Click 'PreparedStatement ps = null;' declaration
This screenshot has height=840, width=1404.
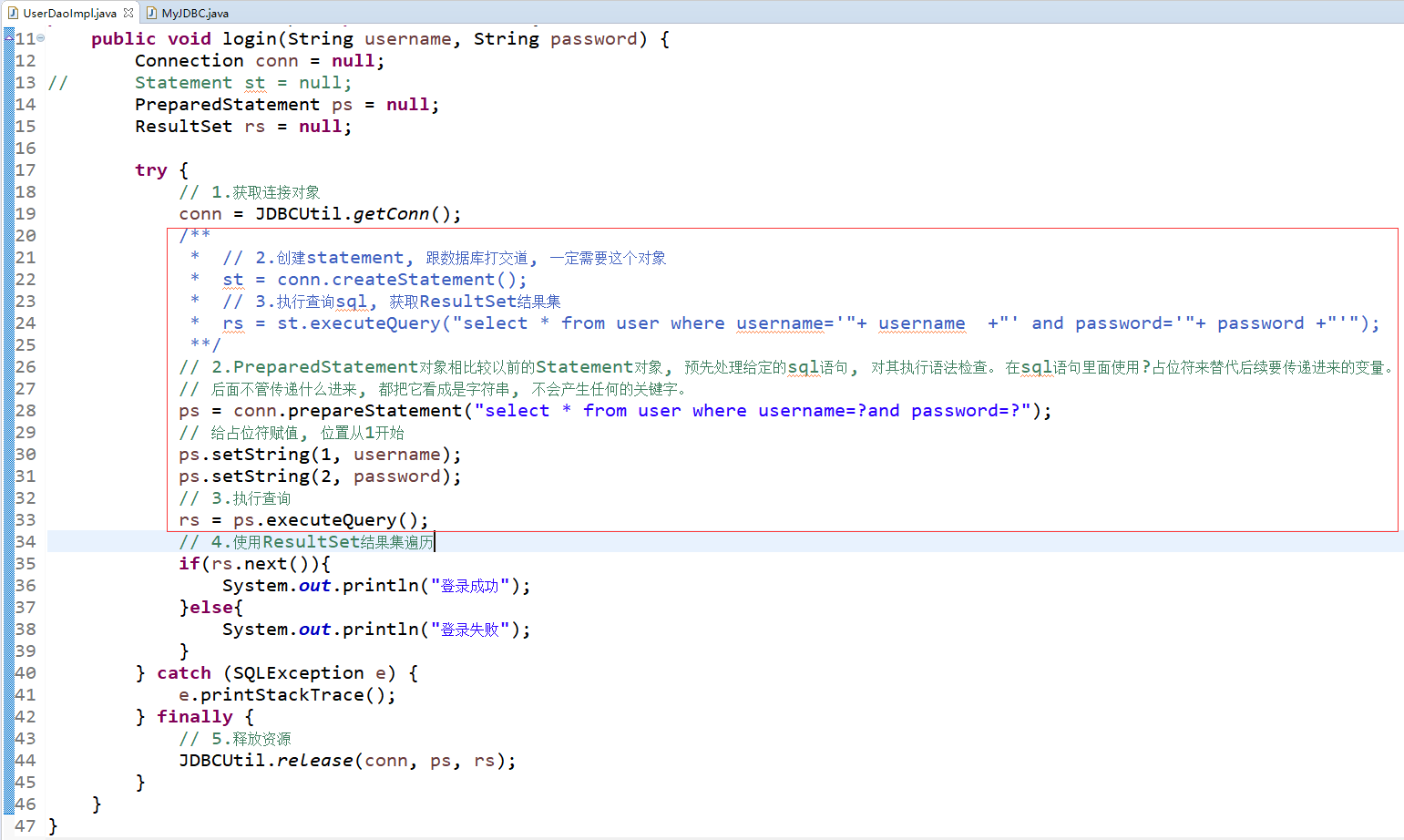pos(287,105)
